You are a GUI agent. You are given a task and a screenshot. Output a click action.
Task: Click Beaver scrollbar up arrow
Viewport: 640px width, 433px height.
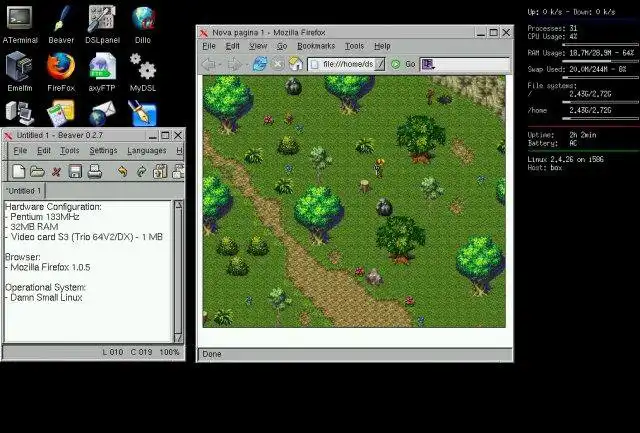click(178, 204)
